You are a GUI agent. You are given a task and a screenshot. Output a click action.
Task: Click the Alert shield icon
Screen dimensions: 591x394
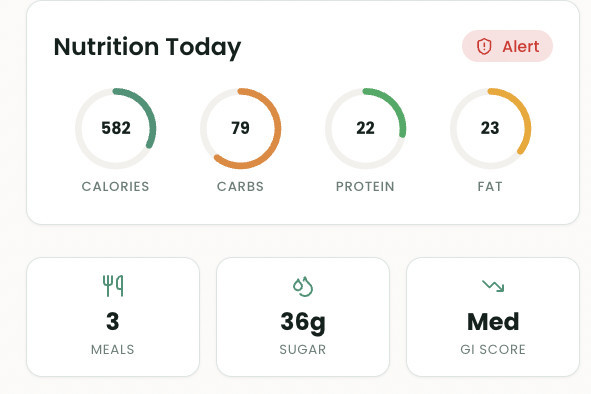point(484,46)
